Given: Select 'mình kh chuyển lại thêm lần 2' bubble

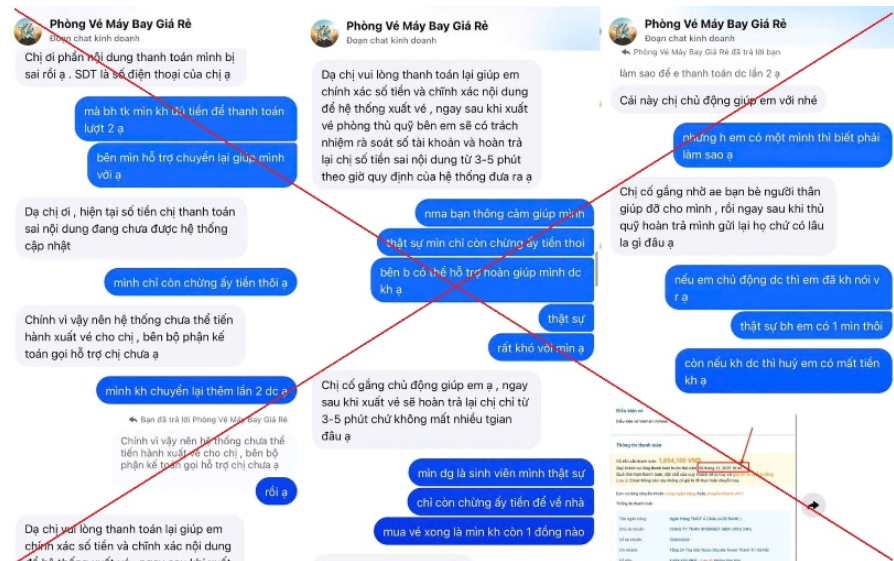Looking at the screenshot, I should [x=196, y=391].
